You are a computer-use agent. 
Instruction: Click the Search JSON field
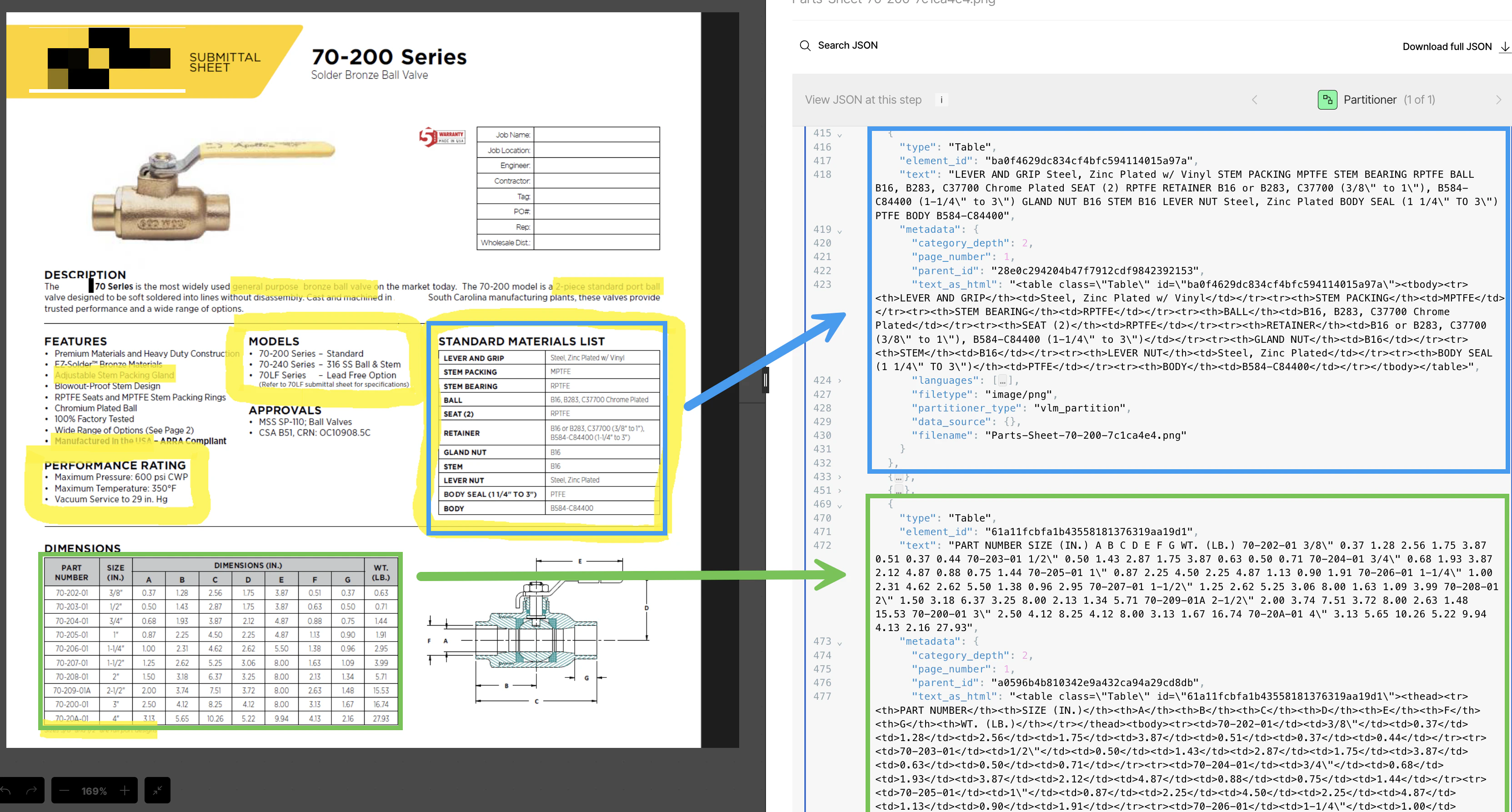(847, 46)
